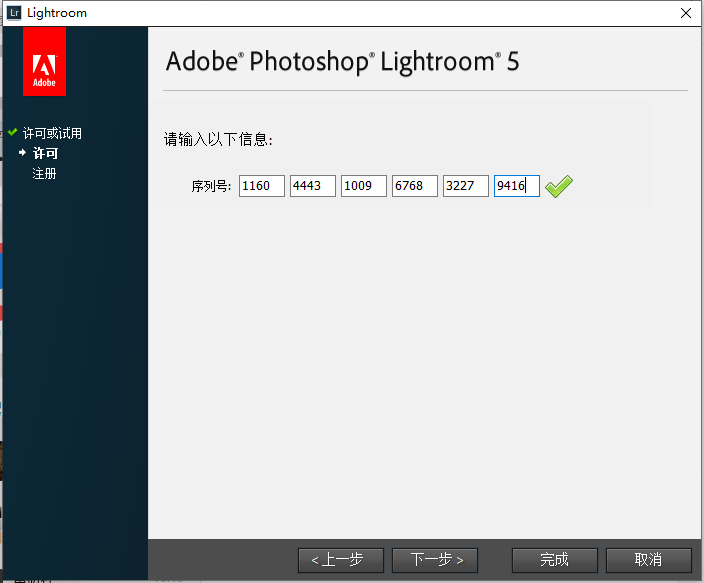The image size is (704, 583).
Task: Click the serial field containing 1160
Action: coord(262,186)
